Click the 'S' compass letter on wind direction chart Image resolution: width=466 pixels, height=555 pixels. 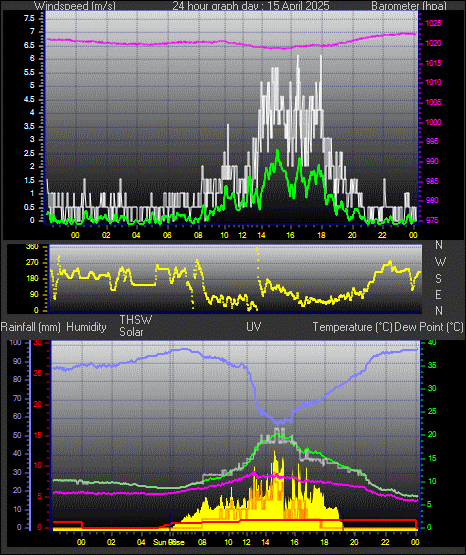(x=438, y=279)
